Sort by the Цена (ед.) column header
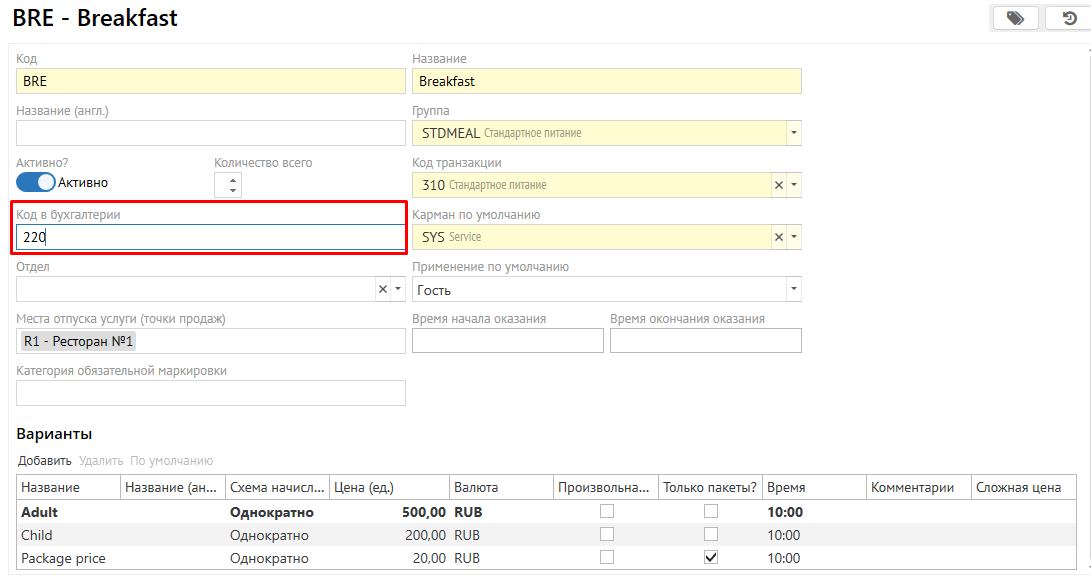The width and height of the screenshot is (1091, 579). 390,488
